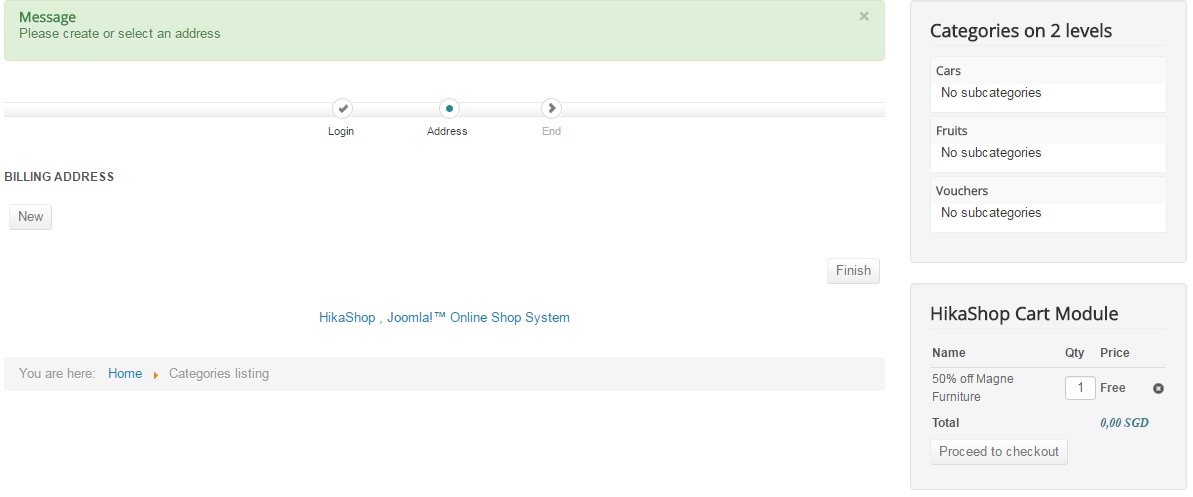Click 'No subcategories' under Fruits

[991, 153]
